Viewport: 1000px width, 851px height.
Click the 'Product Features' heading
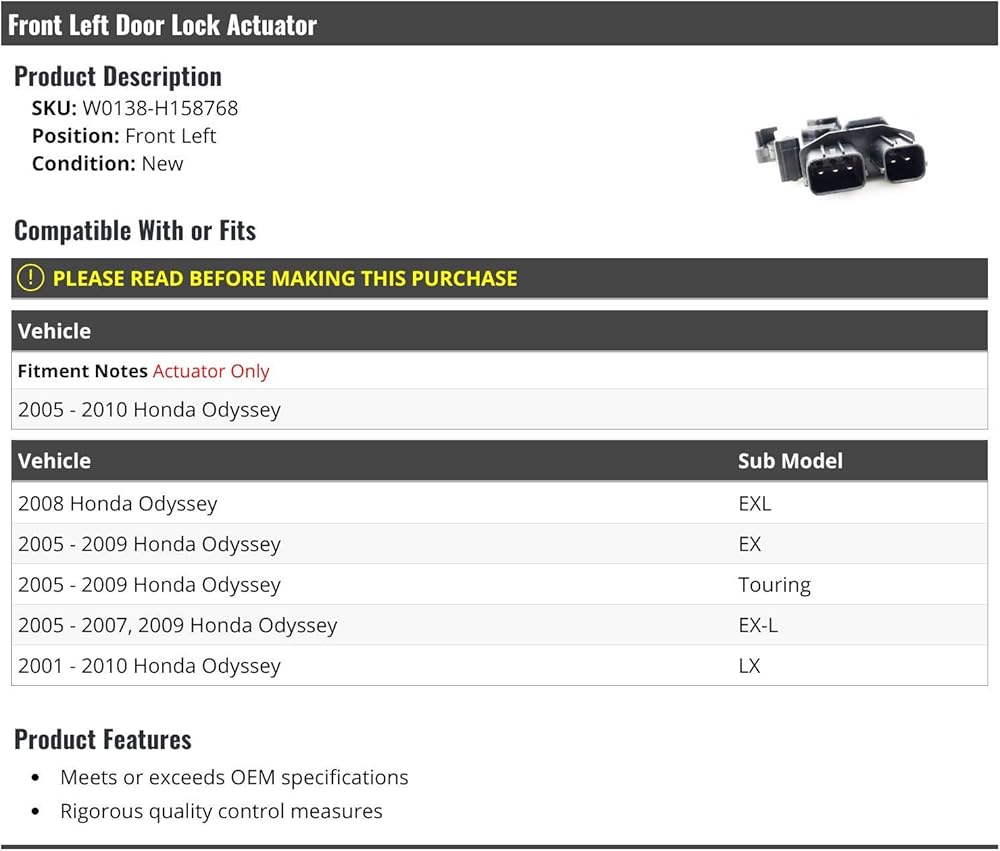[x=103, y=739]
